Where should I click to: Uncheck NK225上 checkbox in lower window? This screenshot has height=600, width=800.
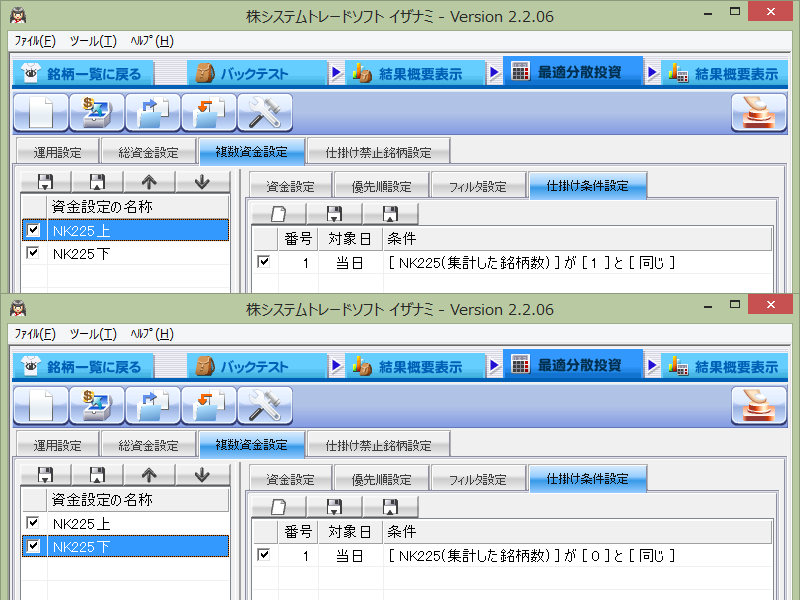pos(33,522)
